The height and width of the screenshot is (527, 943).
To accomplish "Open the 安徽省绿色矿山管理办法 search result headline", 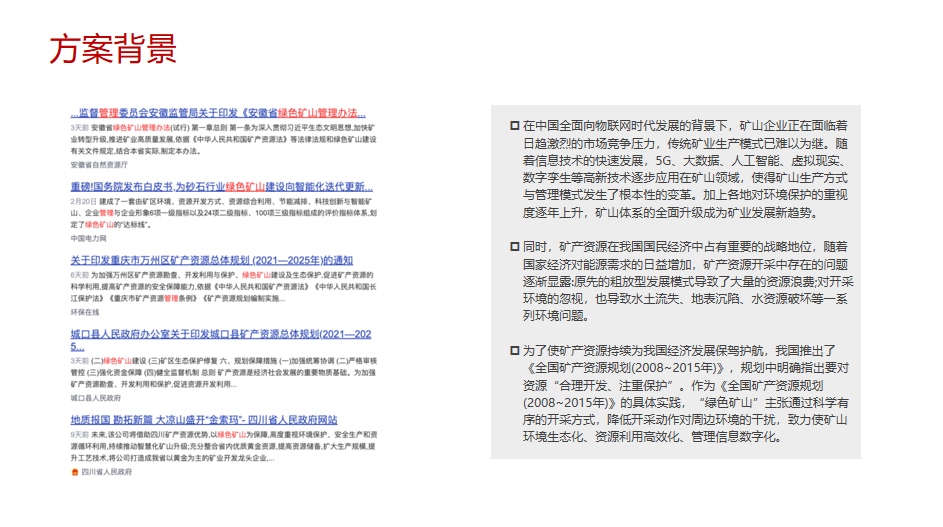I will (224, 113).
